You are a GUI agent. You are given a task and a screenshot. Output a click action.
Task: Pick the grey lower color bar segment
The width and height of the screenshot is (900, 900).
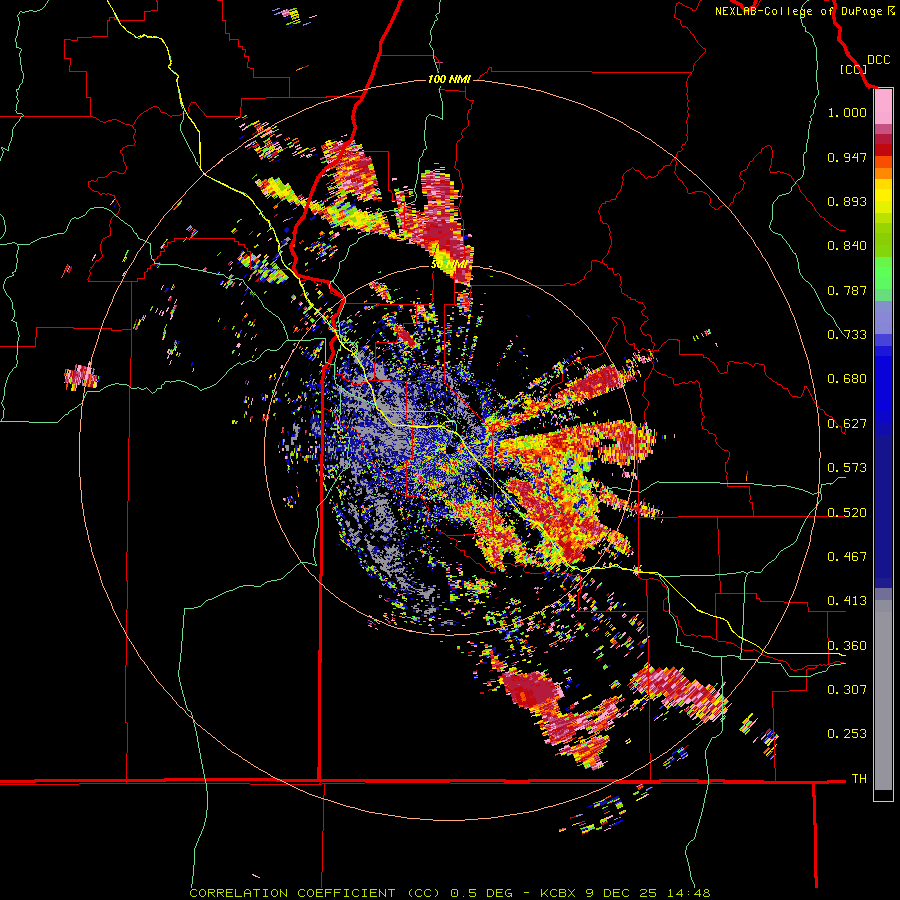click(883, 695)
